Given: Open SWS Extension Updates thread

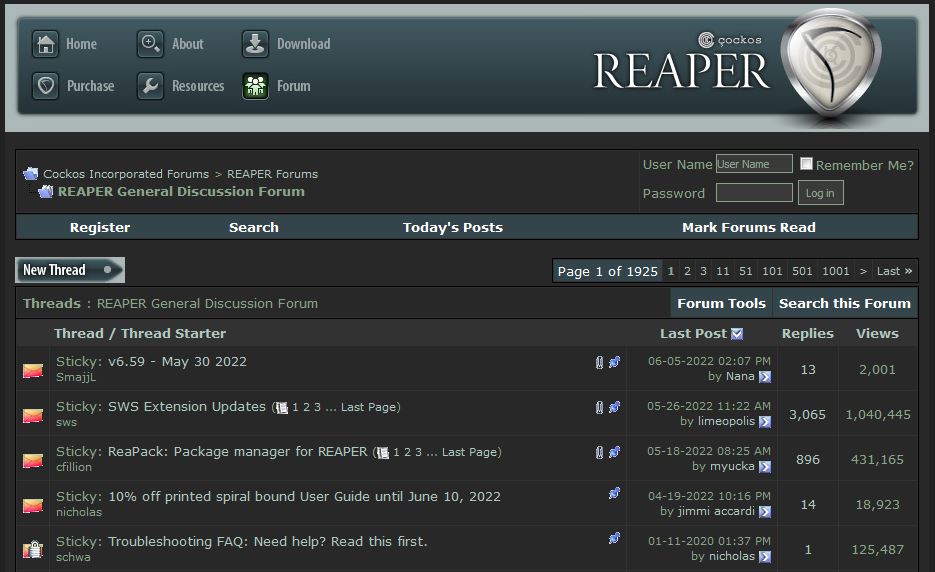Looking at the screenshot, I should tap(187, 407).
